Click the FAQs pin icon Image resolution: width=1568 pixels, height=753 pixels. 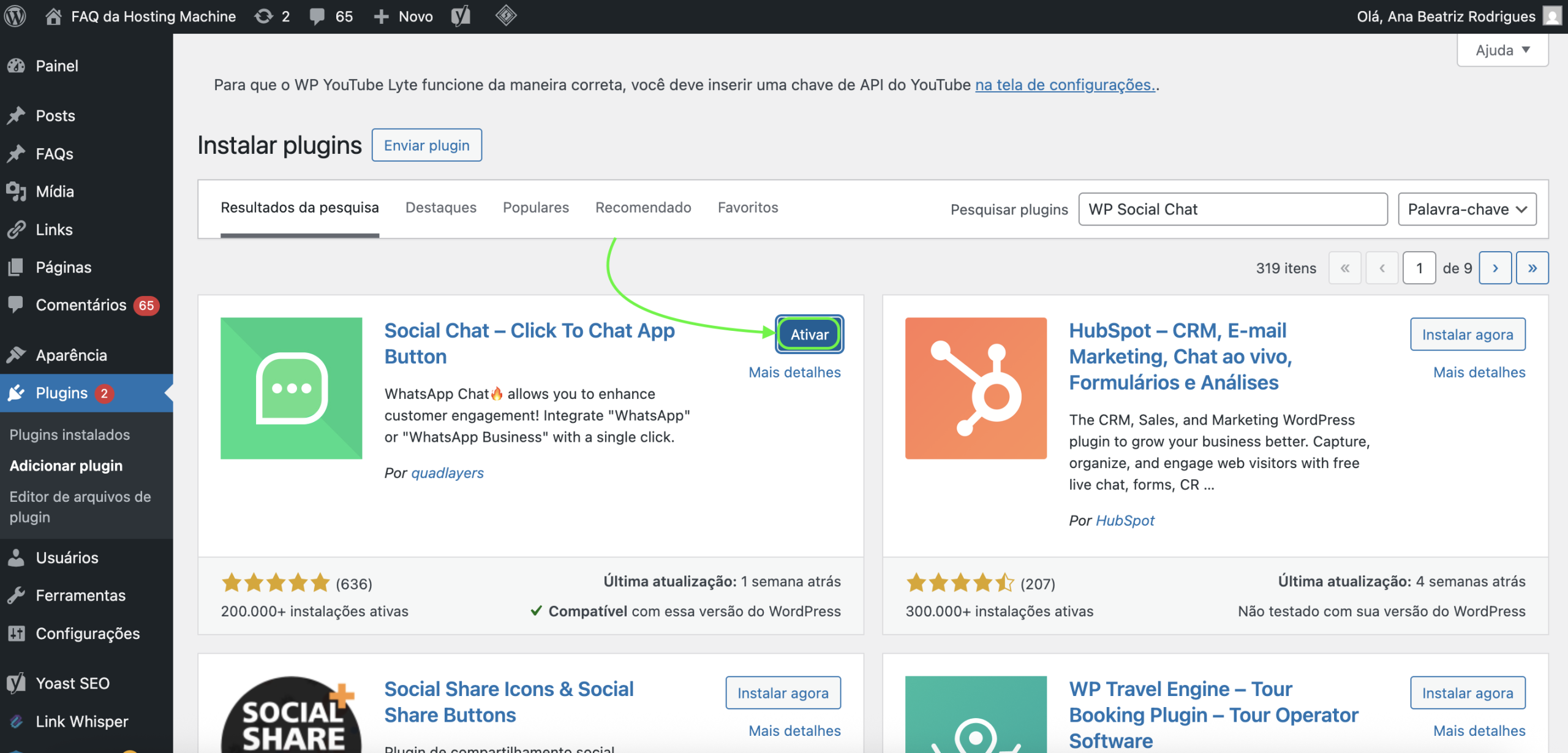pos(17,153)
